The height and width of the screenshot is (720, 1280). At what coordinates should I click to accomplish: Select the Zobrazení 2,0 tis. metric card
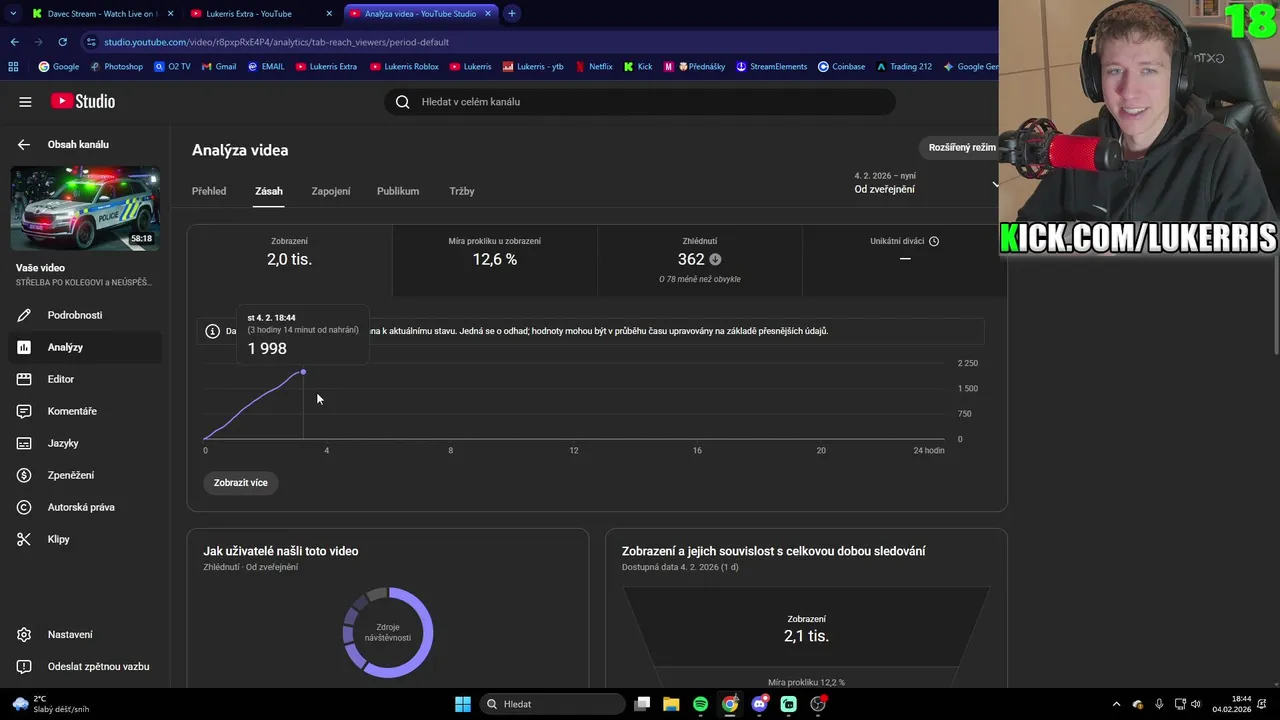[290, 260]
